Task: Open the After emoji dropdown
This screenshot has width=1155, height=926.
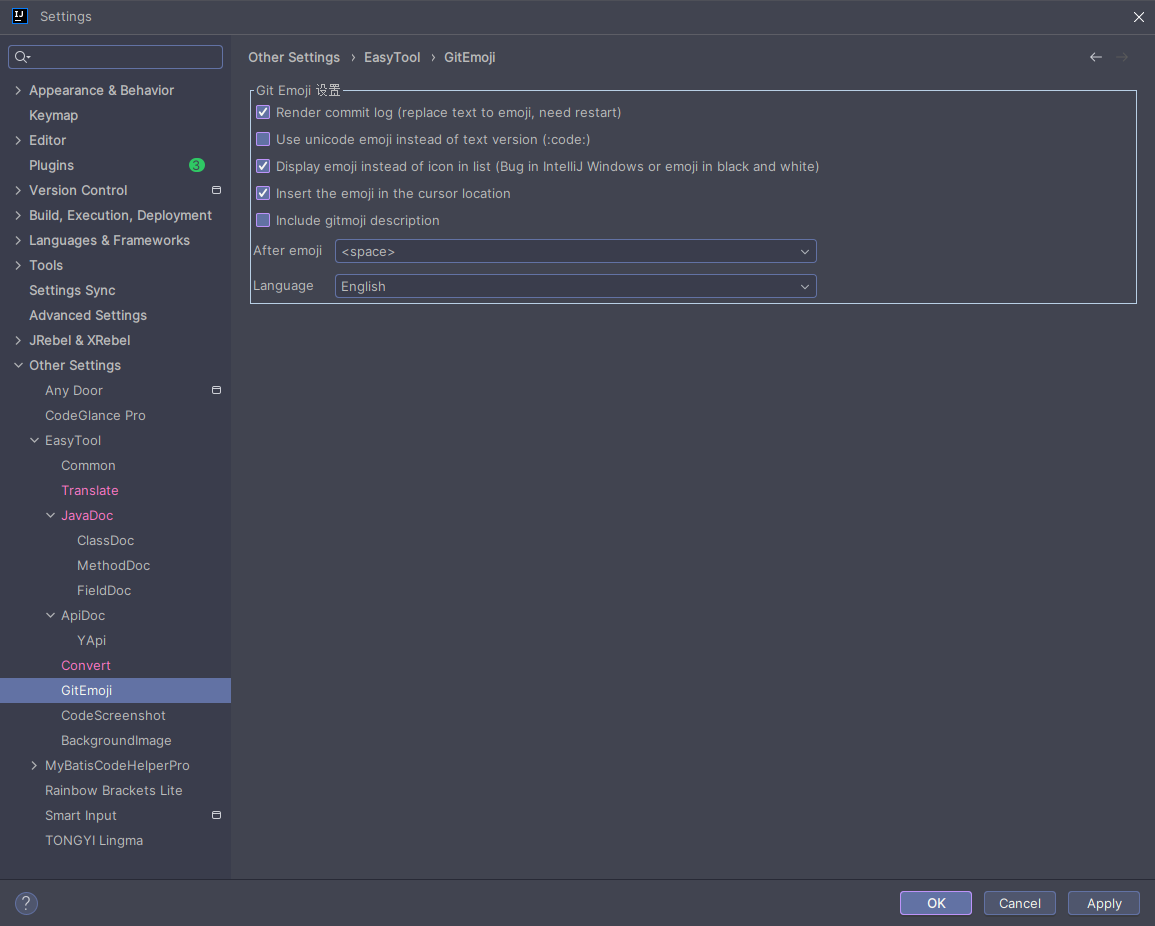Action: (x=575, y=251)
